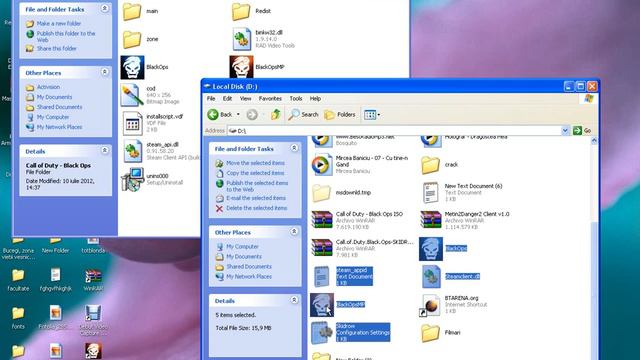Open Shared Documents in D: window sidebar
Image resolution: width=640 pixels, height=360 pixels.
[x=249, y=267]
